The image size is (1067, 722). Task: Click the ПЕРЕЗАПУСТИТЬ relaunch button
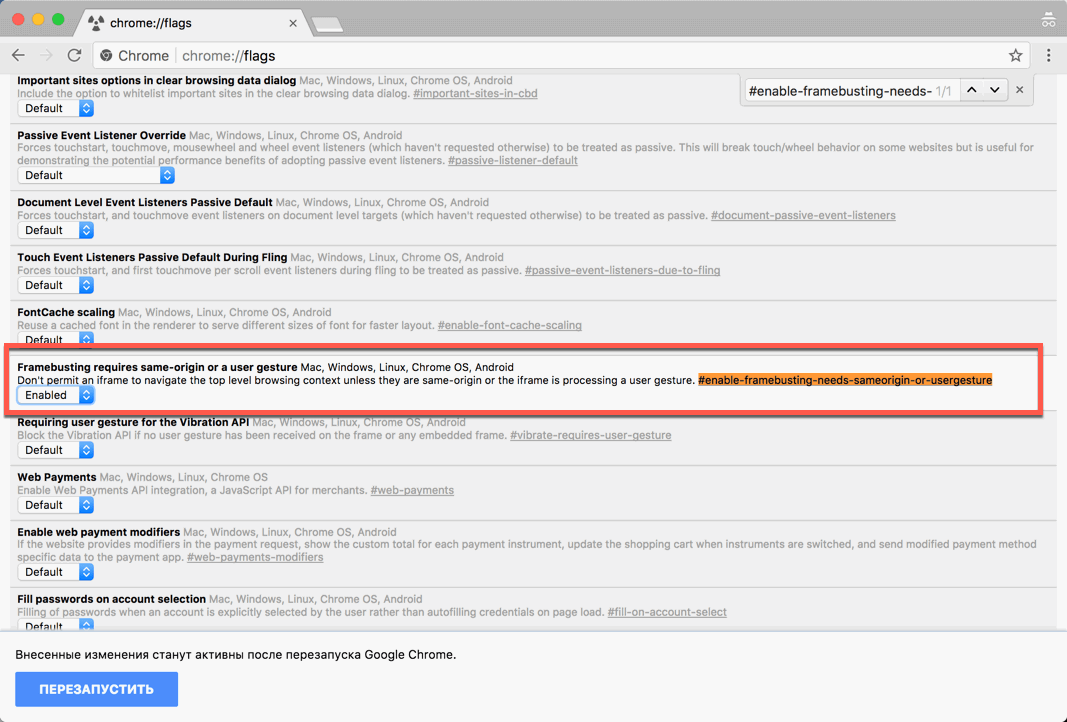(97, 689)
